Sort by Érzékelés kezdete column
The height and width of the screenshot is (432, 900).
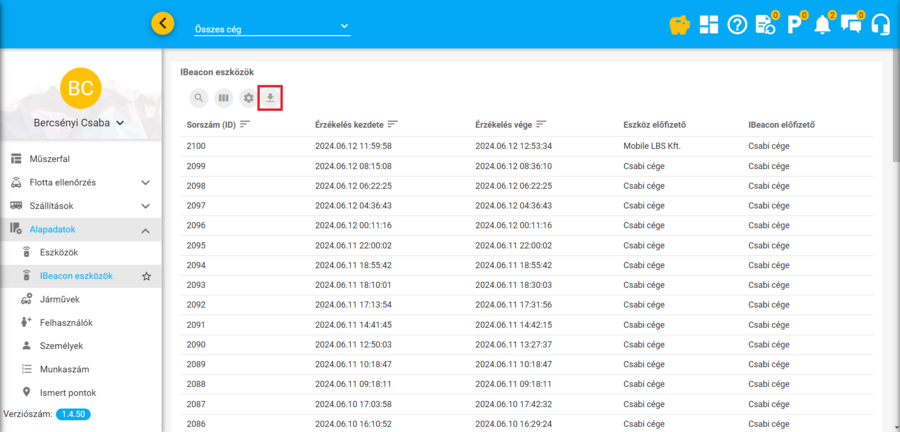[393, 124]
